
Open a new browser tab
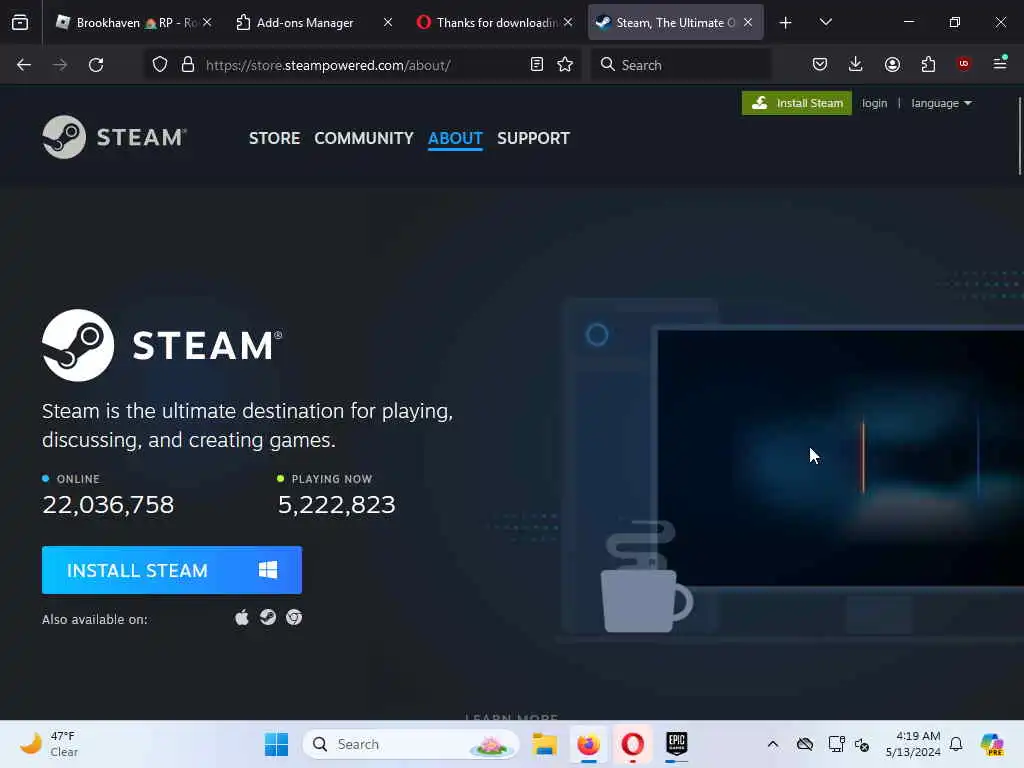786,23
